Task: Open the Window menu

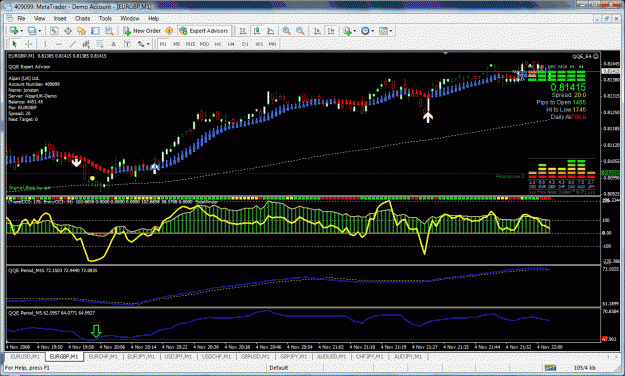Action: (130, 18)
